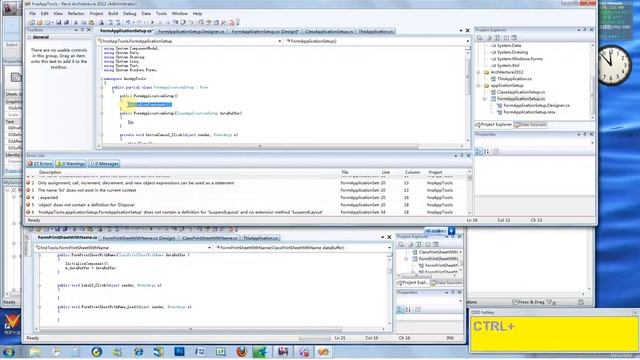This screenshot has width=640, height=360.
Task: Toggle the 0 Messages filter button
Action: (104, 164)
